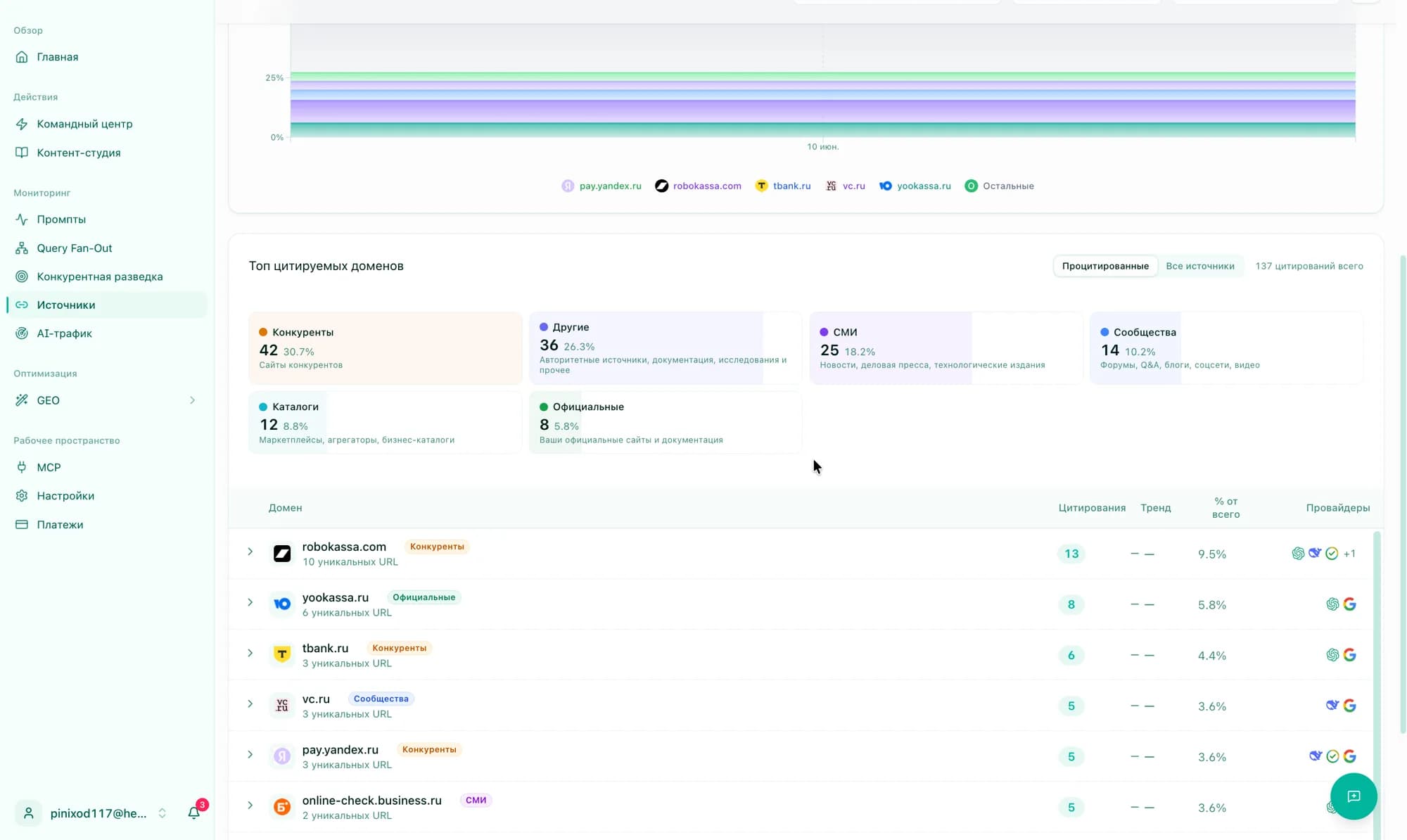The height and width of the screenshot is (840, 1407).
Task: Toggle pay.yandex.ru series in chart legend
Action: pos(601,186)
